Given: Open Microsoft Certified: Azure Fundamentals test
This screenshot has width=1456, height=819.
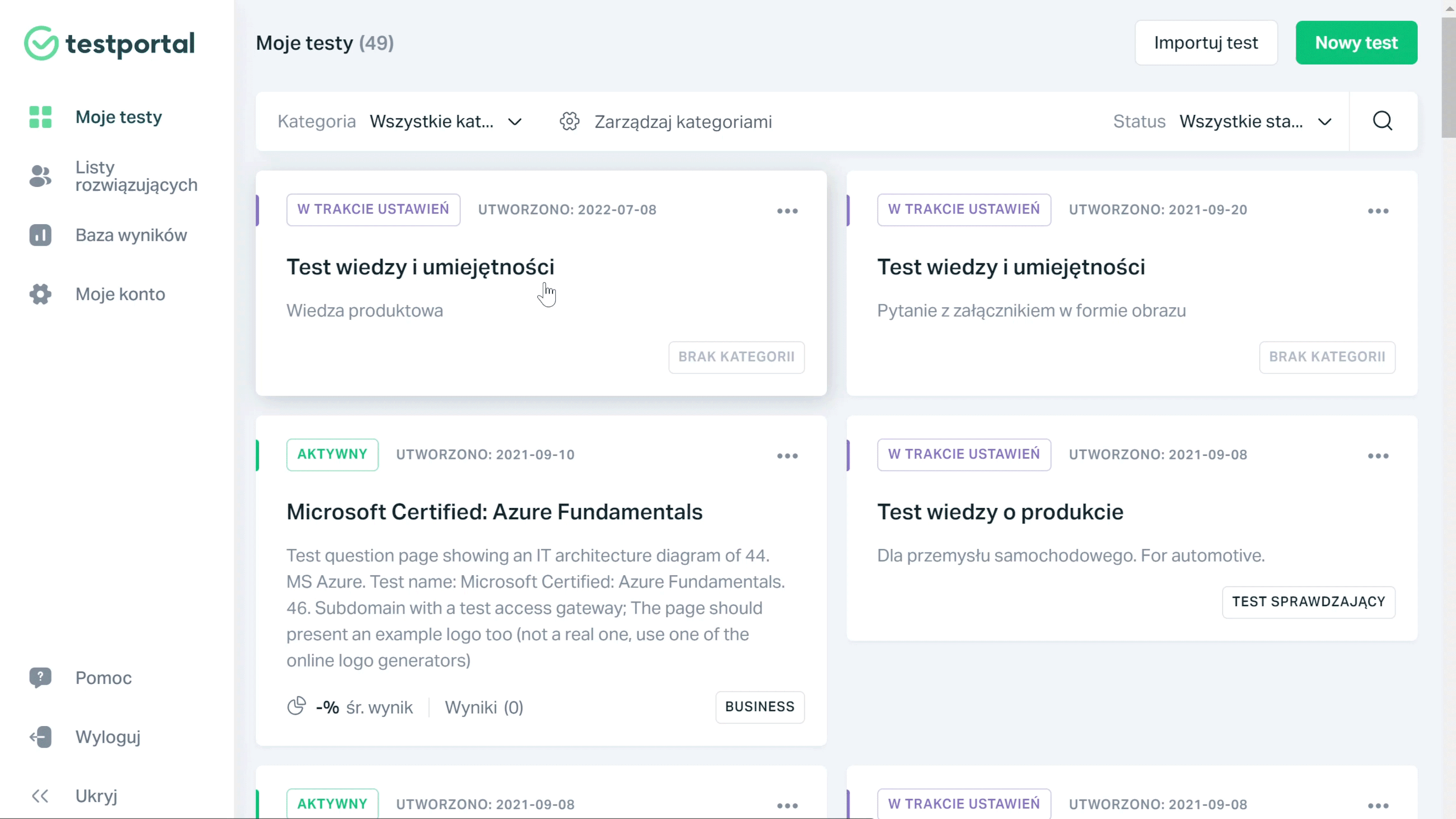Looking at the screenshot, I should pos(494,511).
